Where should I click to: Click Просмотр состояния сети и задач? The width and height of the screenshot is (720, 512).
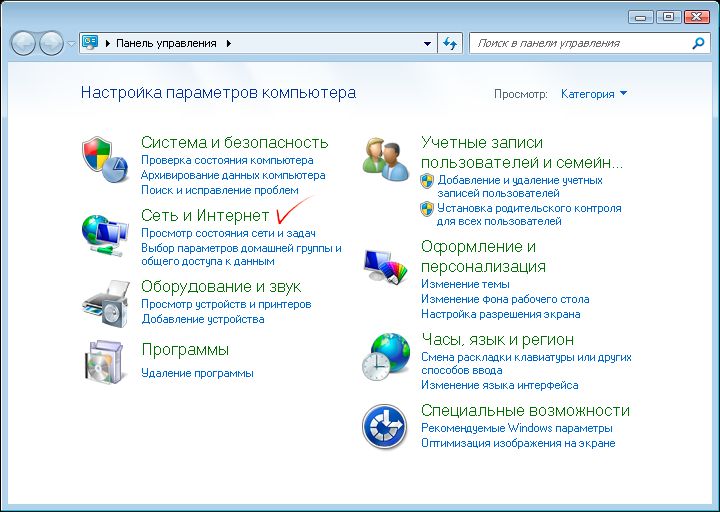[228, 233]
